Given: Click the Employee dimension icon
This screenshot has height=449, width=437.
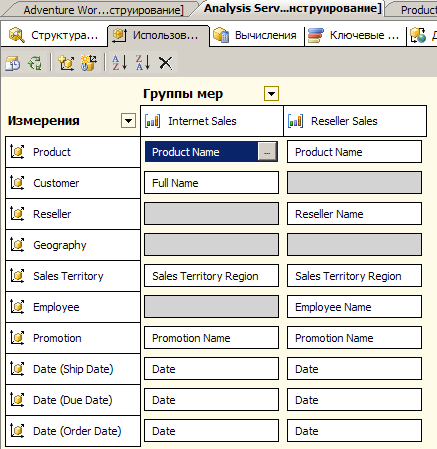Looking at the screenshot, I should 17,307.
